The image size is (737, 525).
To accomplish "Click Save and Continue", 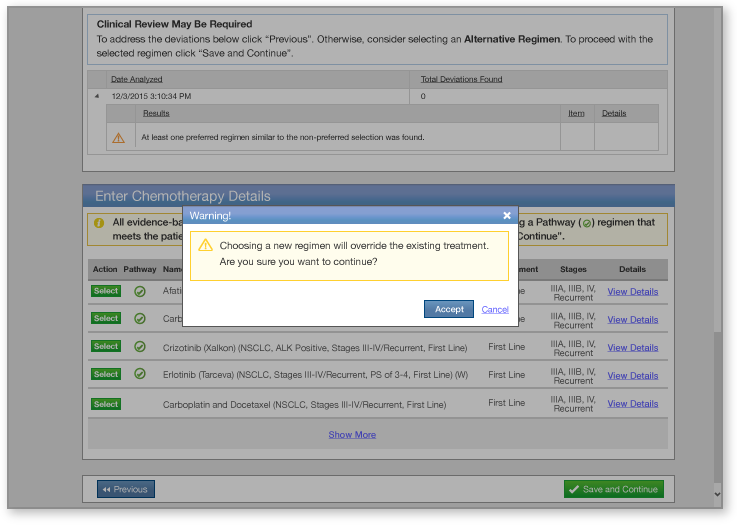I will [613, 489].
